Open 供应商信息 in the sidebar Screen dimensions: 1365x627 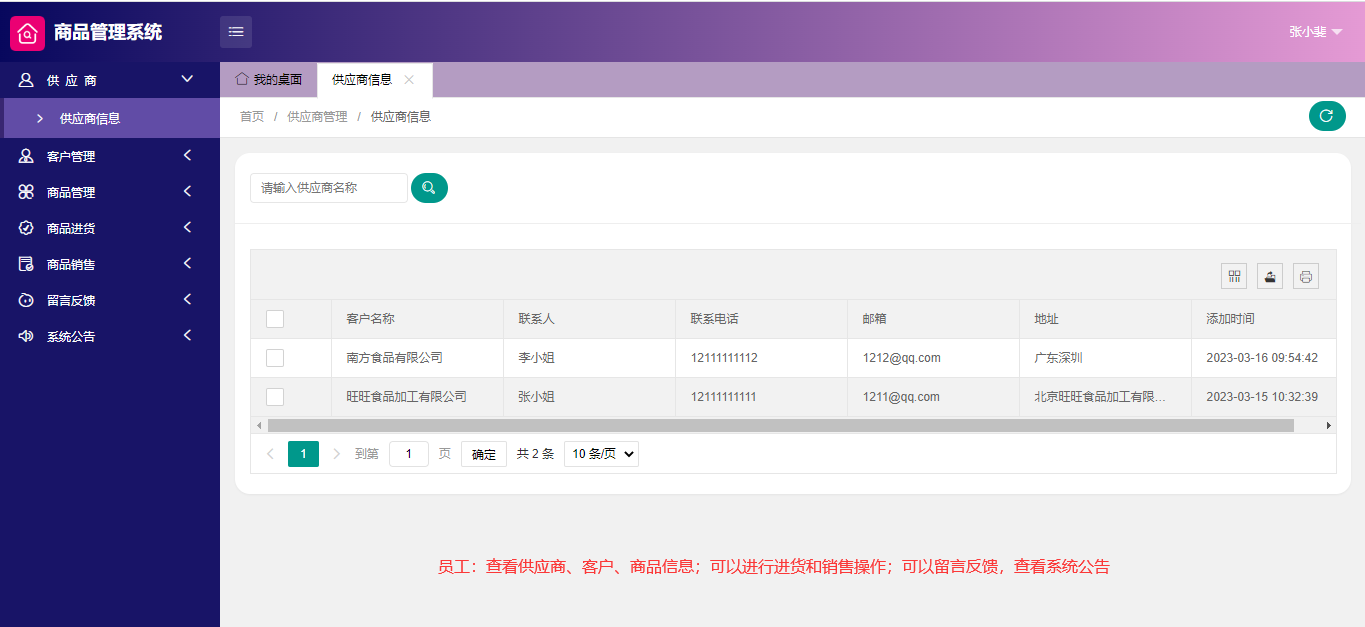coord(110,118)
